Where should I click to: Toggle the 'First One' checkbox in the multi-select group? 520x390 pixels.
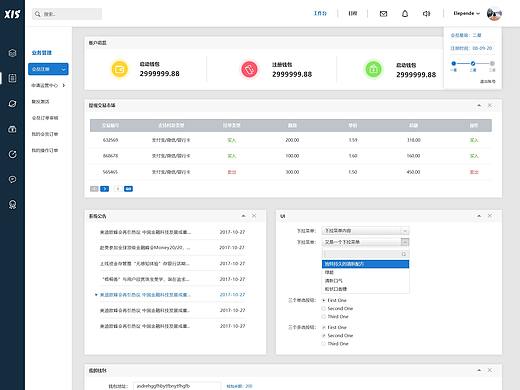[324, 327]
